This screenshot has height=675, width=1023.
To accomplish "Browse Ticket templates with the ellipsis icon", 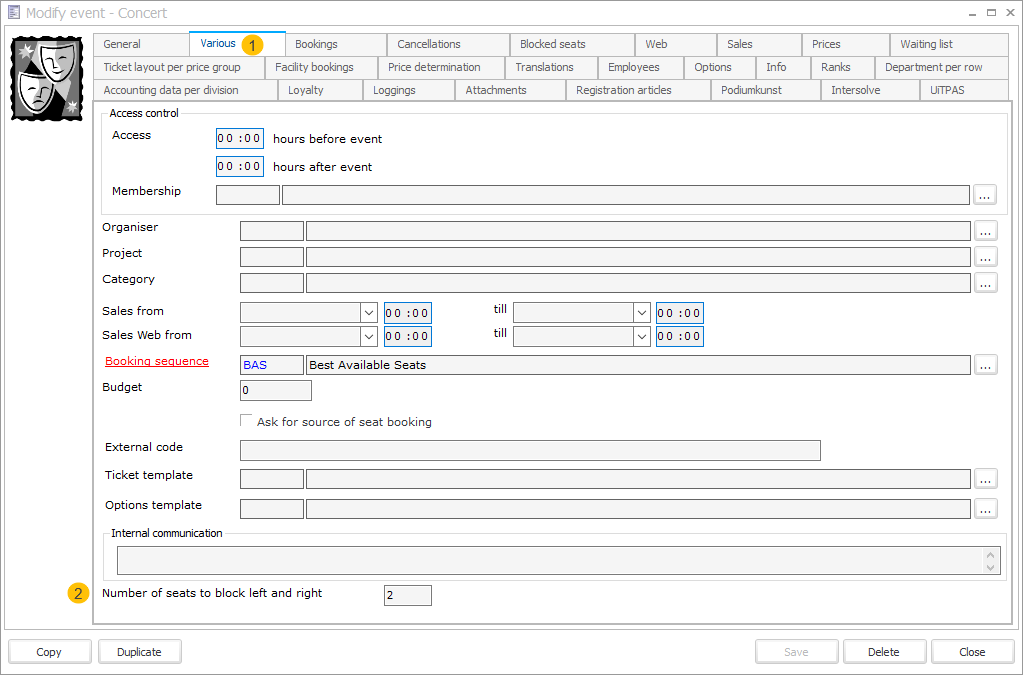I will click(985, 478).
